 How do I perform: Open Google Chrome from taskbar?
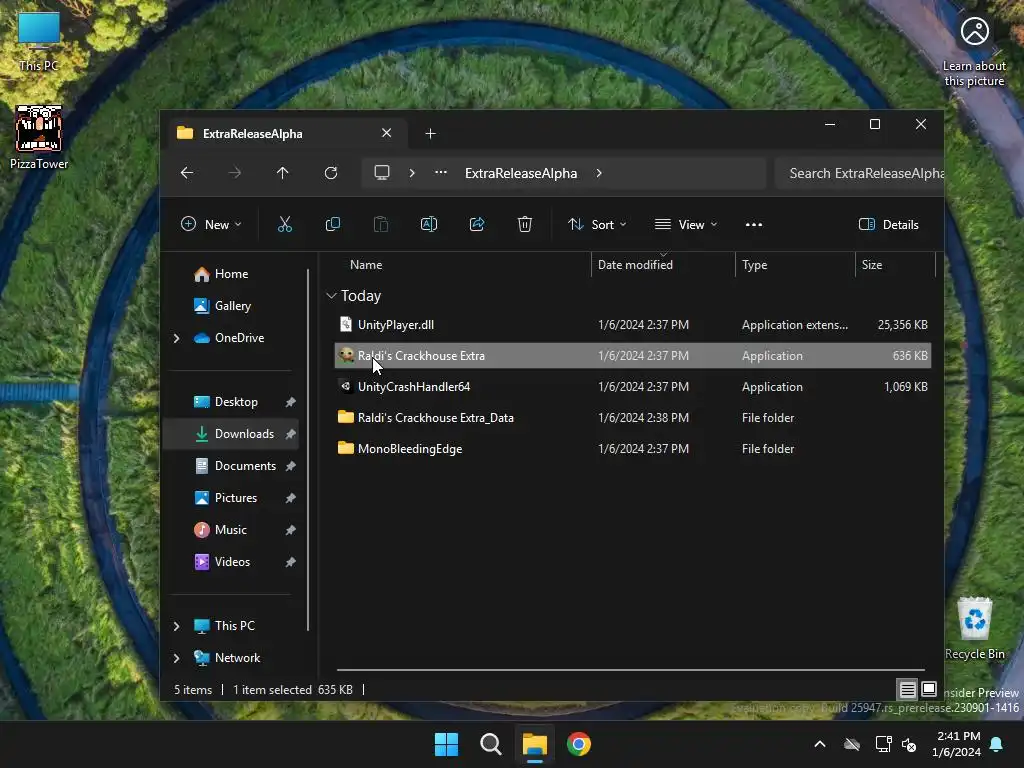579,744
